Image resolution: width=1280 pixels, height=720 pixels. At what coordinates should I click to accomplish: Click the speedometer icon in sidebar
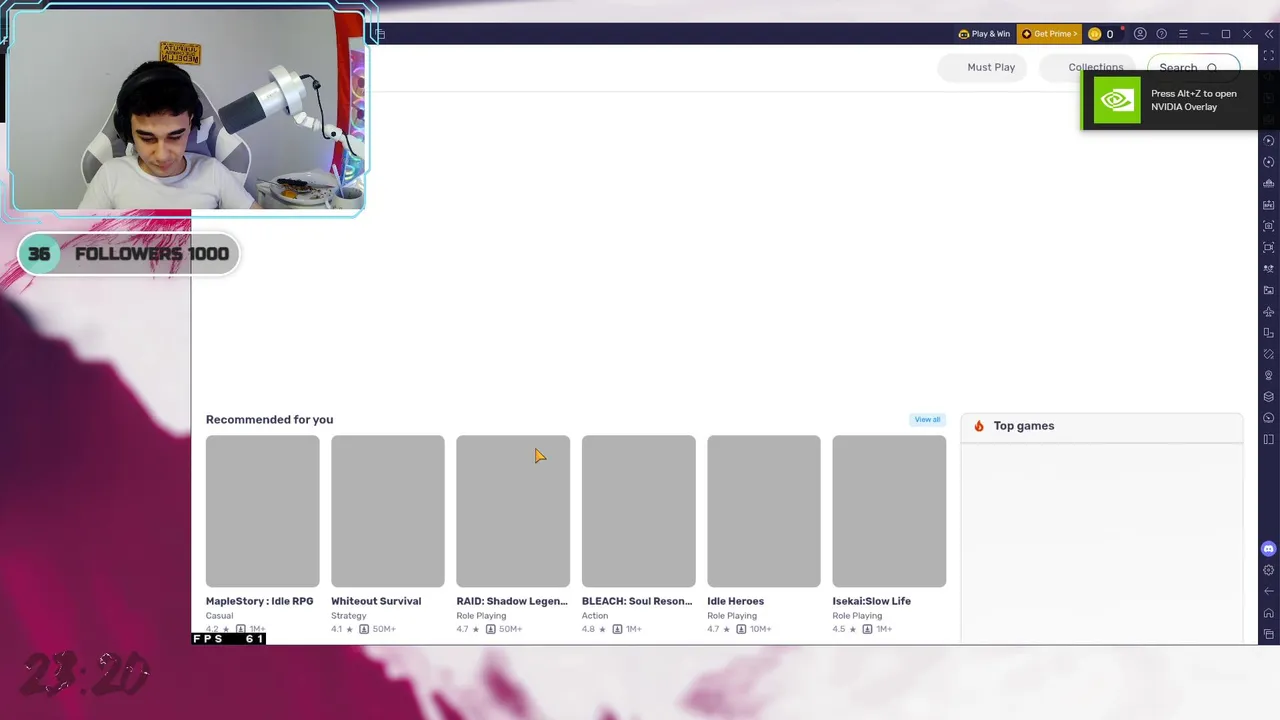(1269, 418)
